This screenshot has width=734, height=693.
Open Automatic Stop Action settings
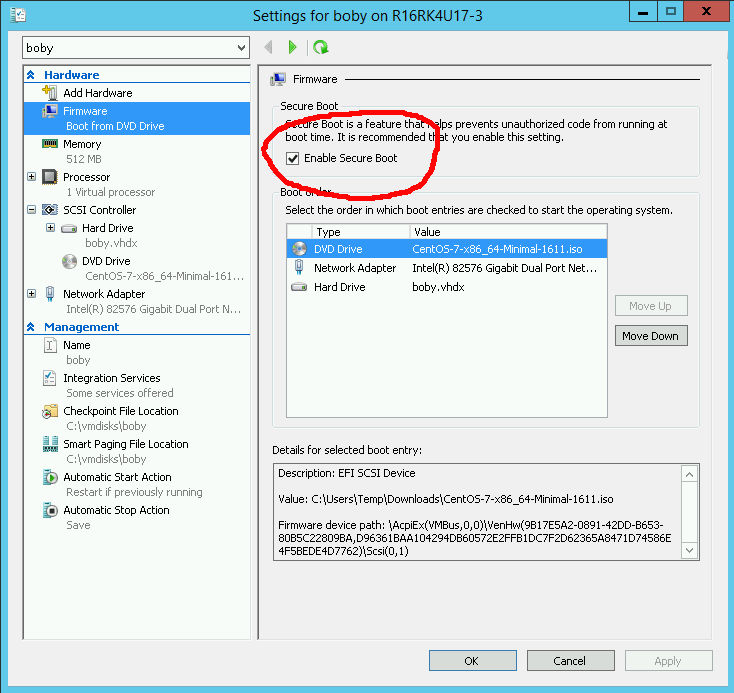click(x=137, y=517)
